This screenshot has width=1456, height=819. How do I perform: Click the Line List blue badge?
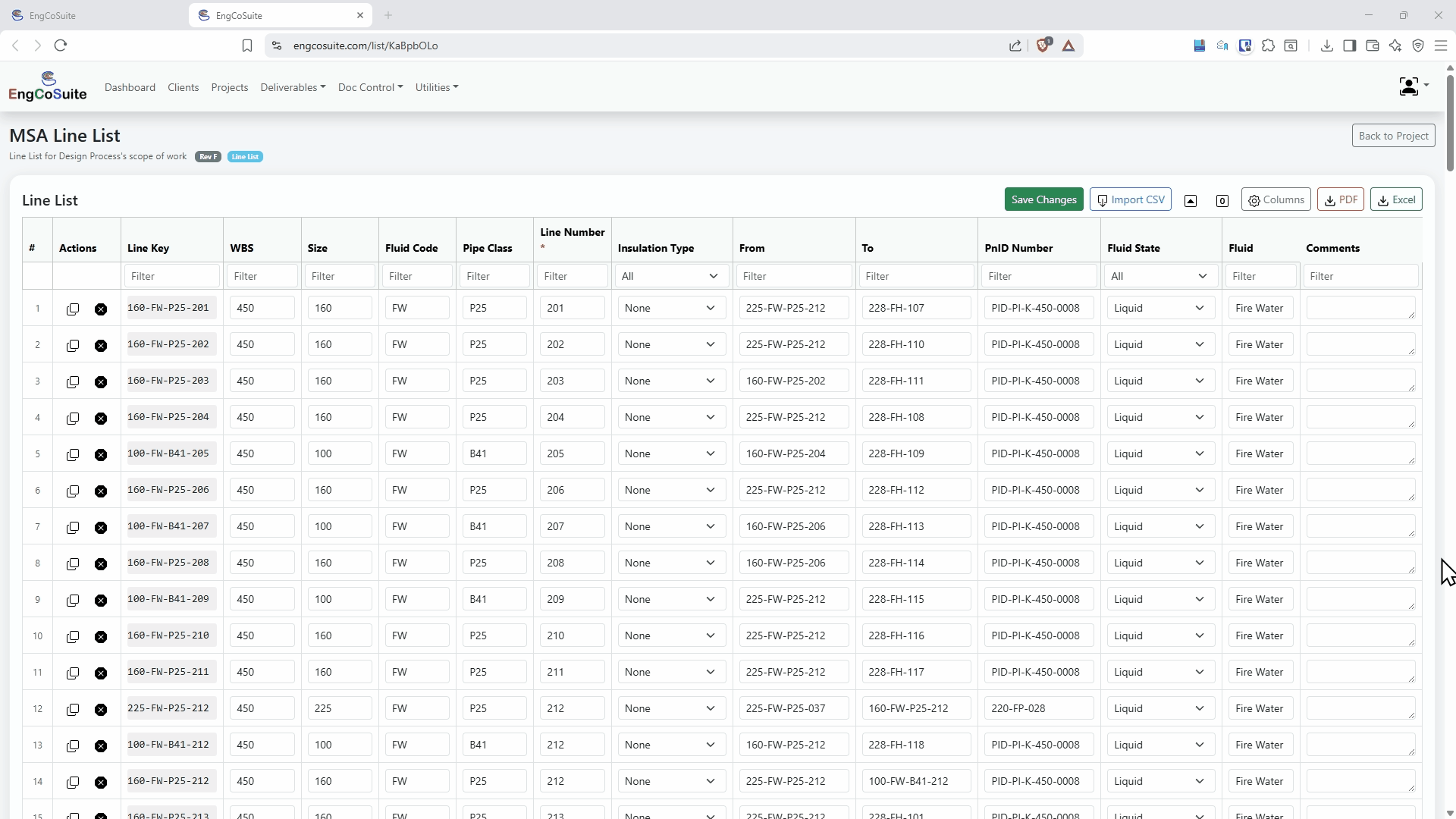click(x=245, y=157)
